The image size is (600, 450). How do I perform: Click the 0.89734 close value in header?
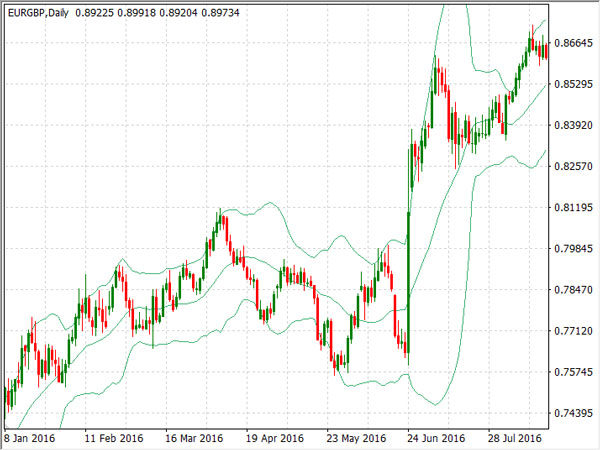point(220,13)
